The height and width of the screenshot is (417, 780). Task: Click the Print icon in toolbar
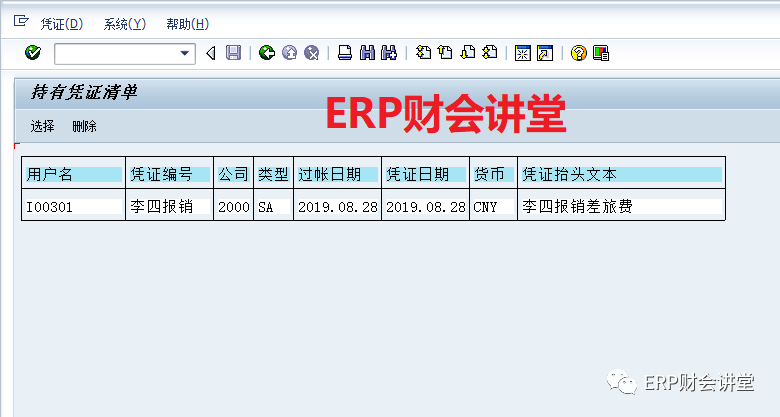[345, 53]
